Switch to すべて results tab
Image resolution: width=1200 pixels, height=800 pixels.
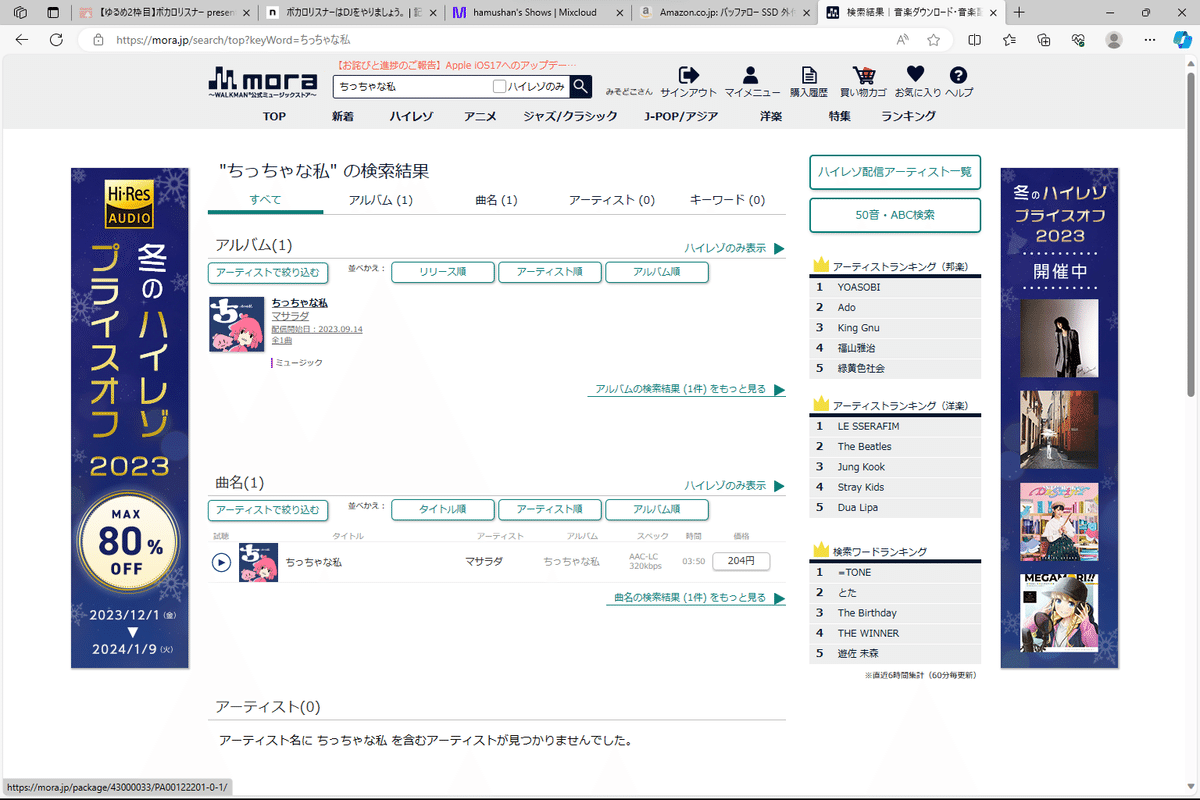click(265, 199)
